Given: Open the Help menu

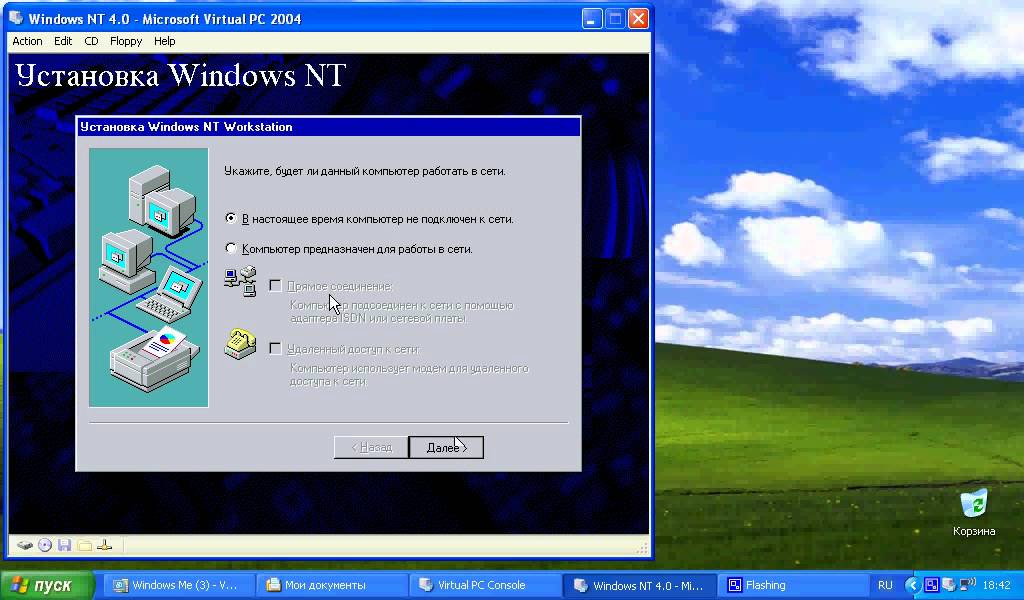Looking at the screenshot, I should 165,41.
